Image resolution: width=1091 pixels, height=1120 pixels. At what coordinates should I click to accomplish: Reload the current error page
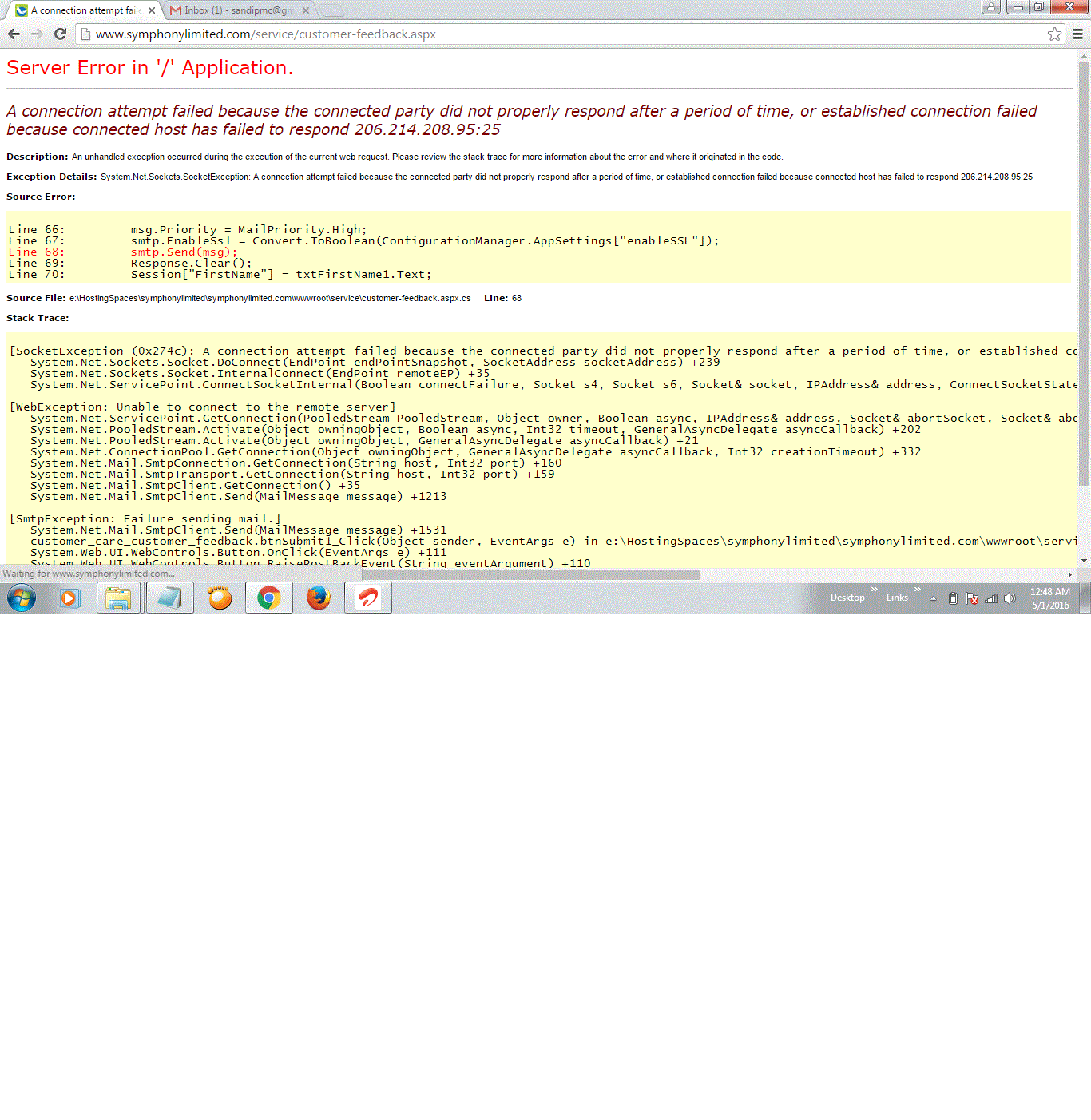(x=60, y=34)
